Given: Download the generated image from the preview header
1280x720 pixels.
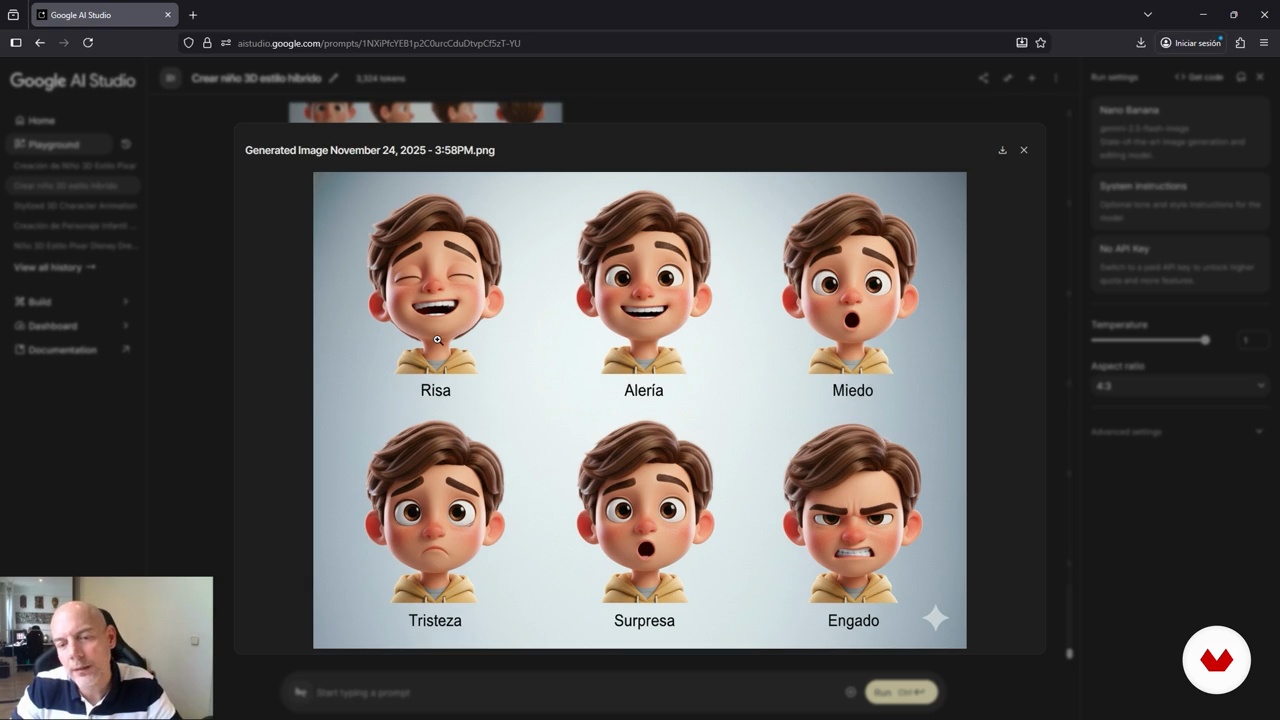Looking at the screenshot, I should pos(1002,150).
